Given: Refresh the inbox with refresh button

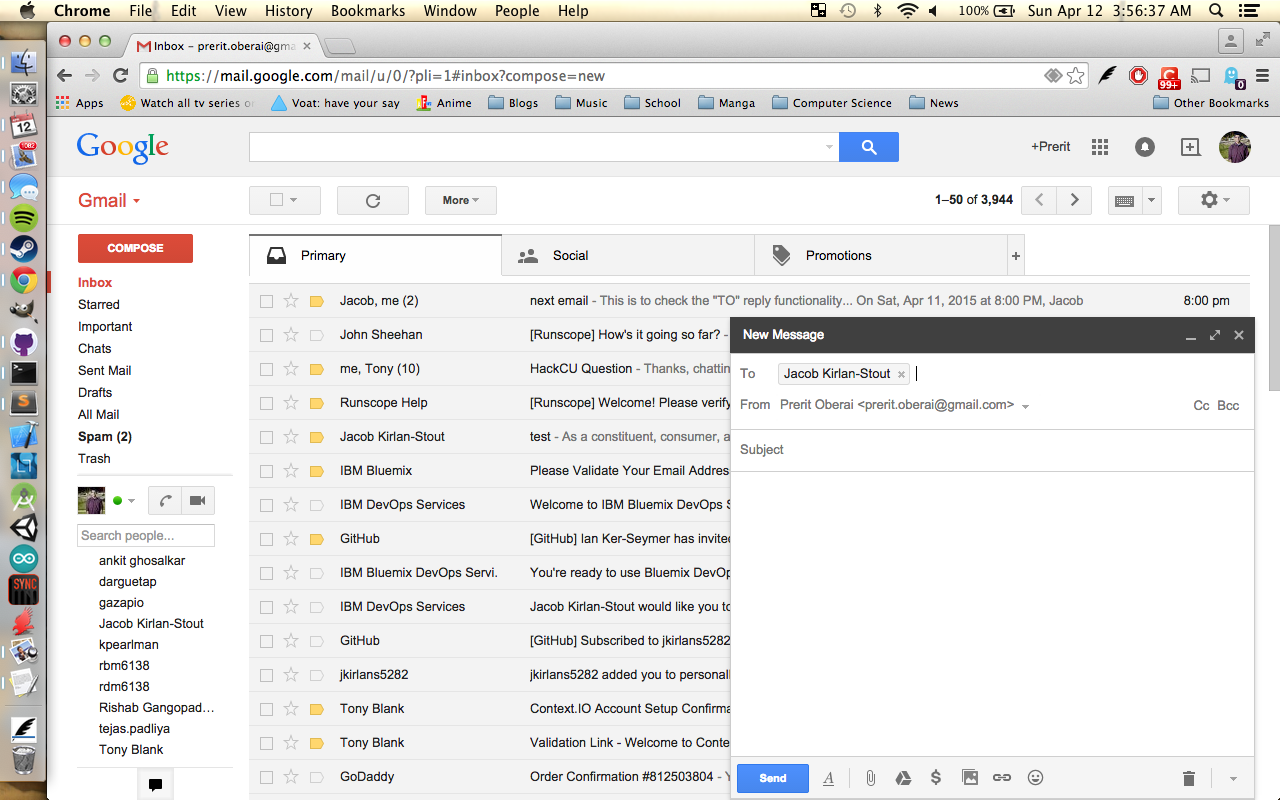Looking at the screenshot, I should point(373,200).
